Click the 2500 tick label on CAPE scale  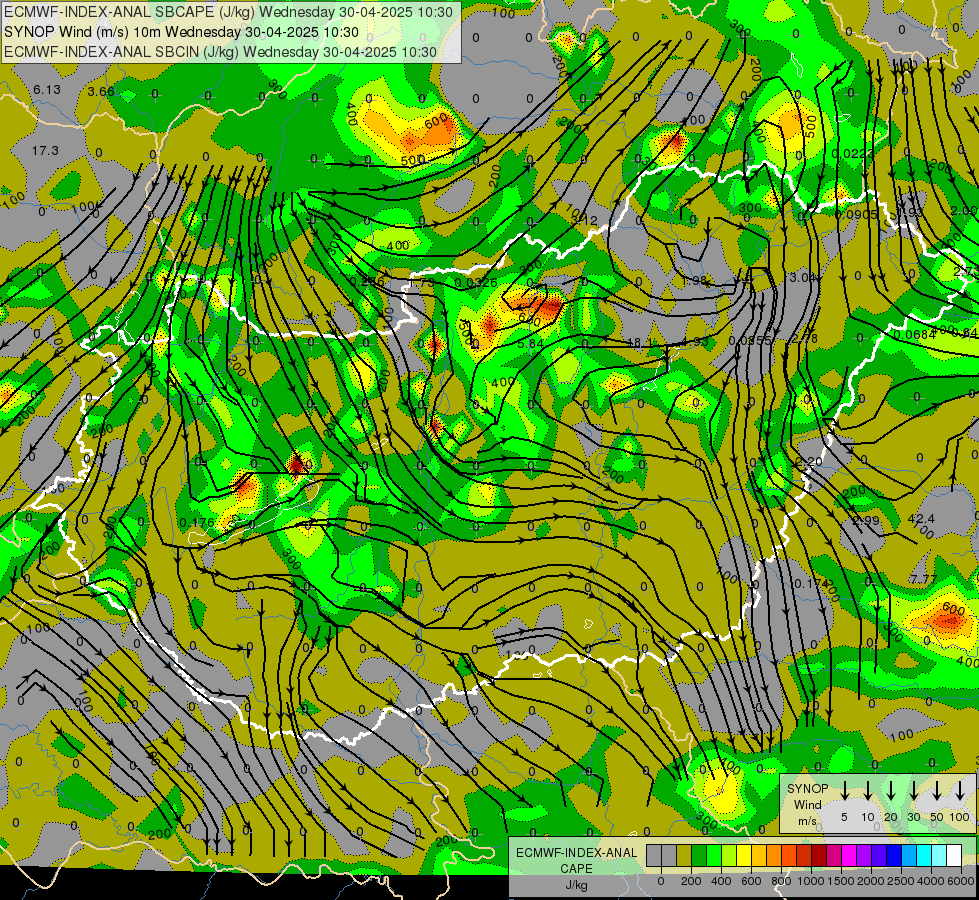pos(901,881)
